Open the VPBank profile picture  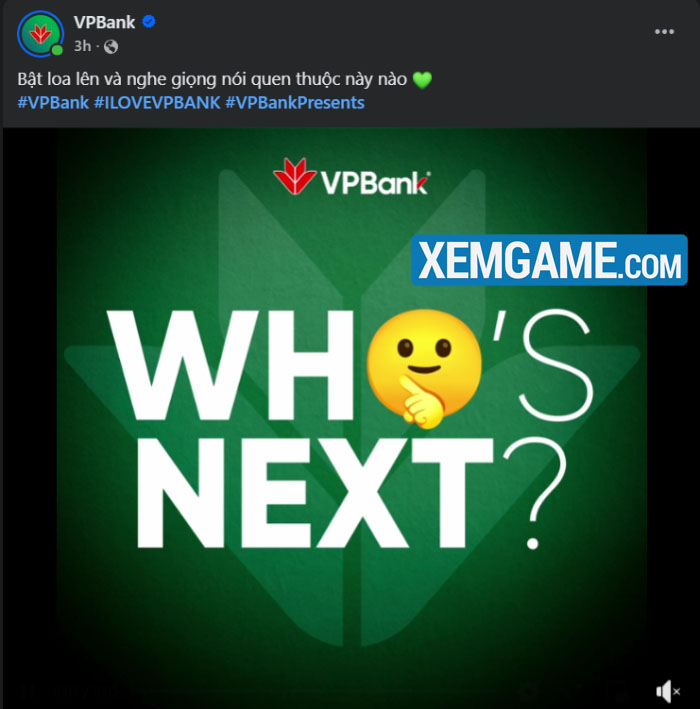pyautogui.click(x=40, y=34)
